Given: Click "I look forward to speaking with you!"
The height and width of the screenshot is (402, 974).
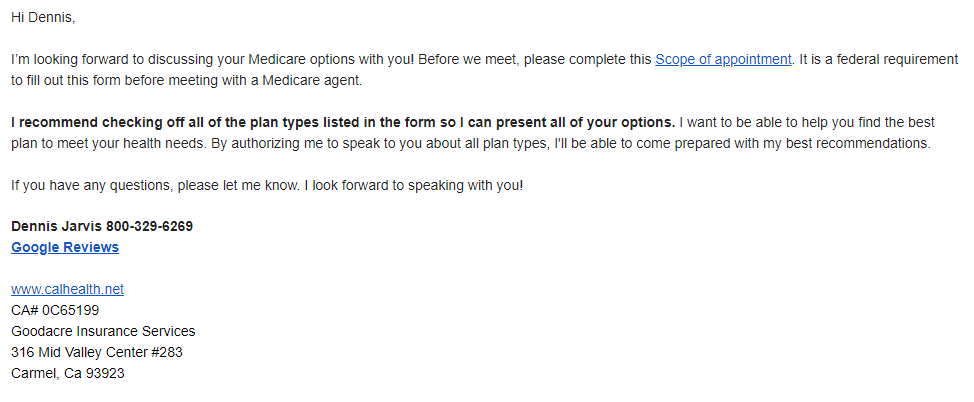Looking at the screenshot, I should 414,185.
